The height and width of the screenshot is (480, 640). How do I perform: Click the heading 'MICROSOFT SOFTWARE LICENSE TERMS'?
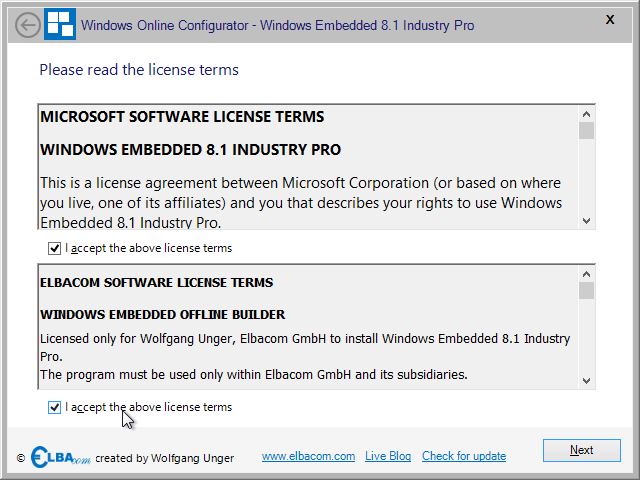[182, 117]
